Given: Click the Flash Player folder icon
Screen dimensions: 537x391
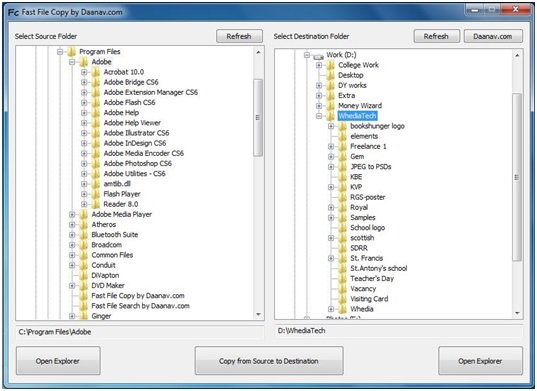Looking at the screenshot, I should click(x=96, y=194).
